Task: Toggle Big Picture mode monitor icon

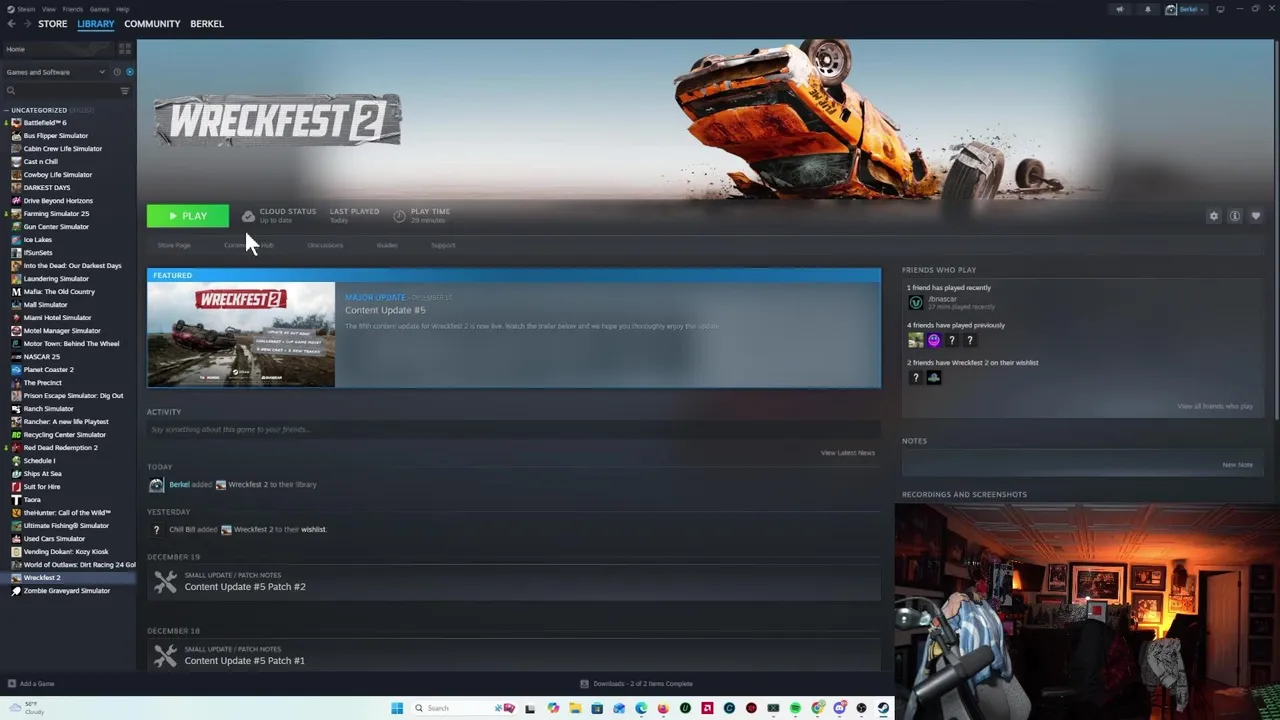Action: tap(1220, 9)
